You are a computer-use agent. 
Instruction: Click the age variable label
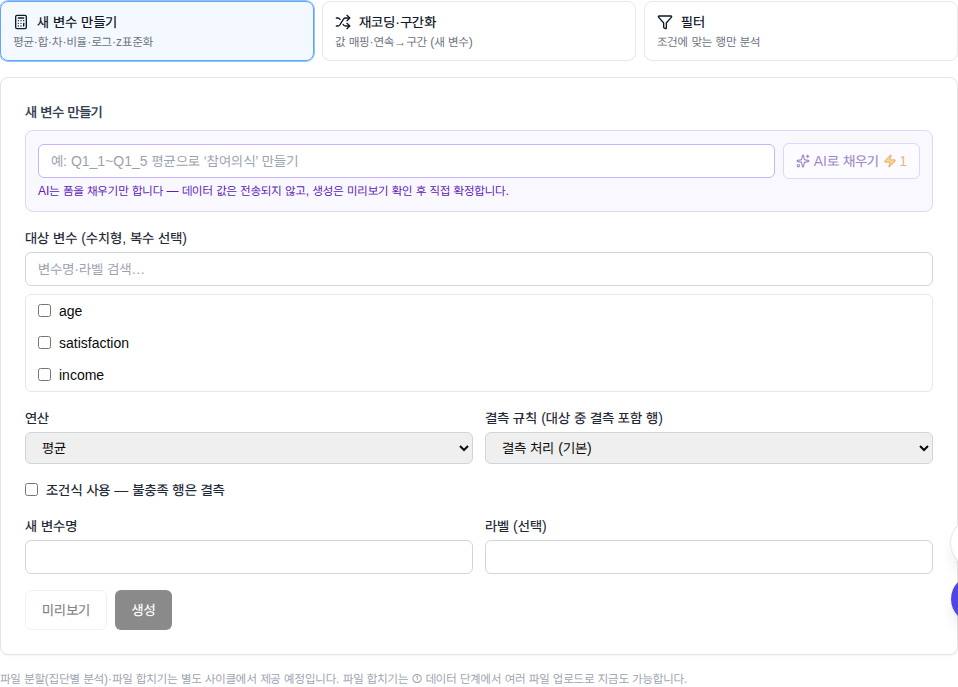click(70, 311)
